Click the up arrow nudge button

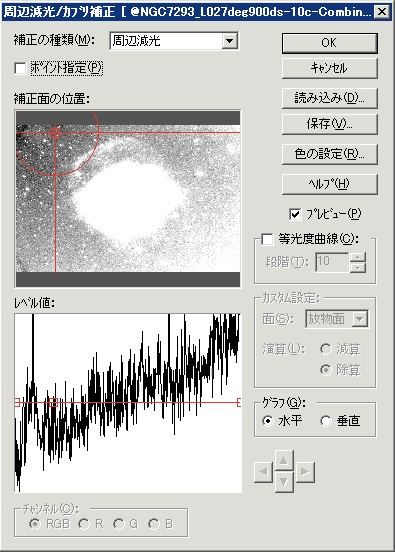coord(284,459)
